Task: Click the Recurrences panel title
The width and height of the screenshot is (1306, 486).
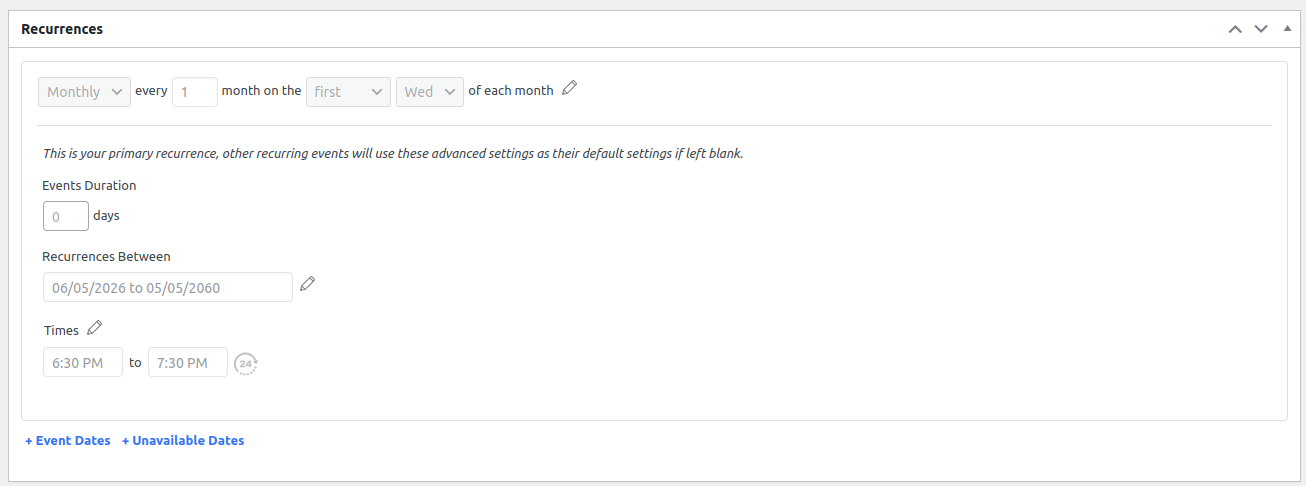Action: click(x=62, y=29)
